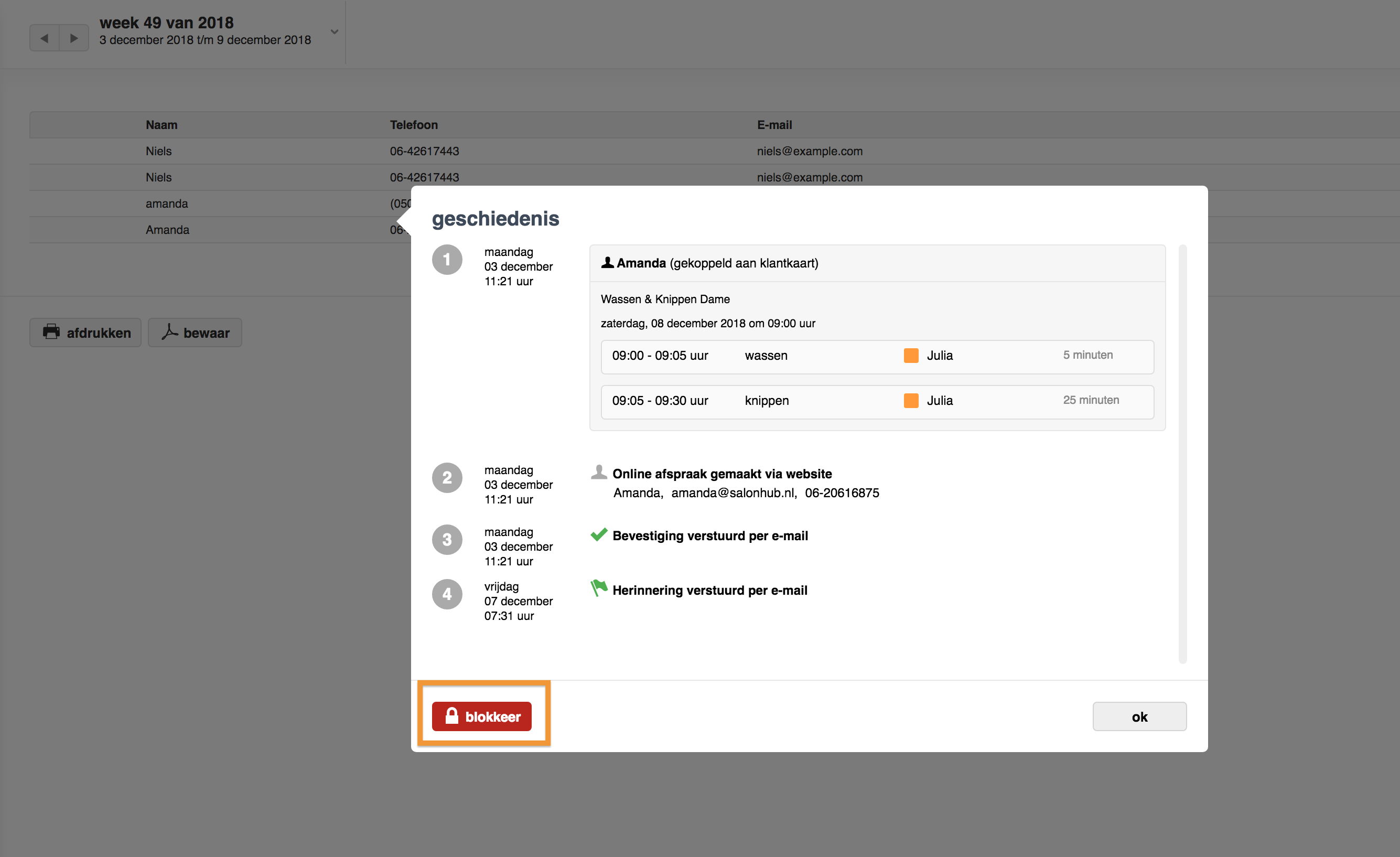This screenshot has height=857, width=1400.
Task: Select the first Niels table row
Action: tap(158, 151)
